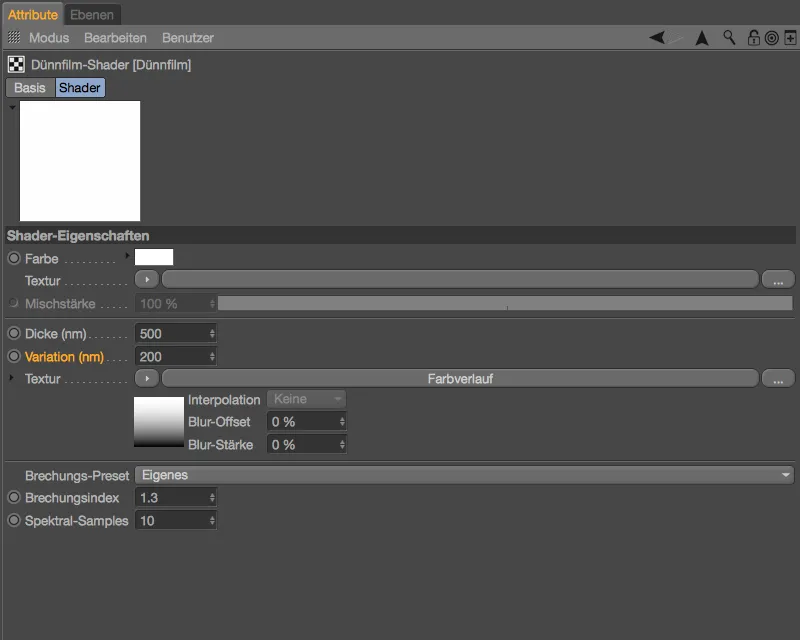Step the Dicke (nm) value arrows

pyautogui.click(x=212, y=333)
